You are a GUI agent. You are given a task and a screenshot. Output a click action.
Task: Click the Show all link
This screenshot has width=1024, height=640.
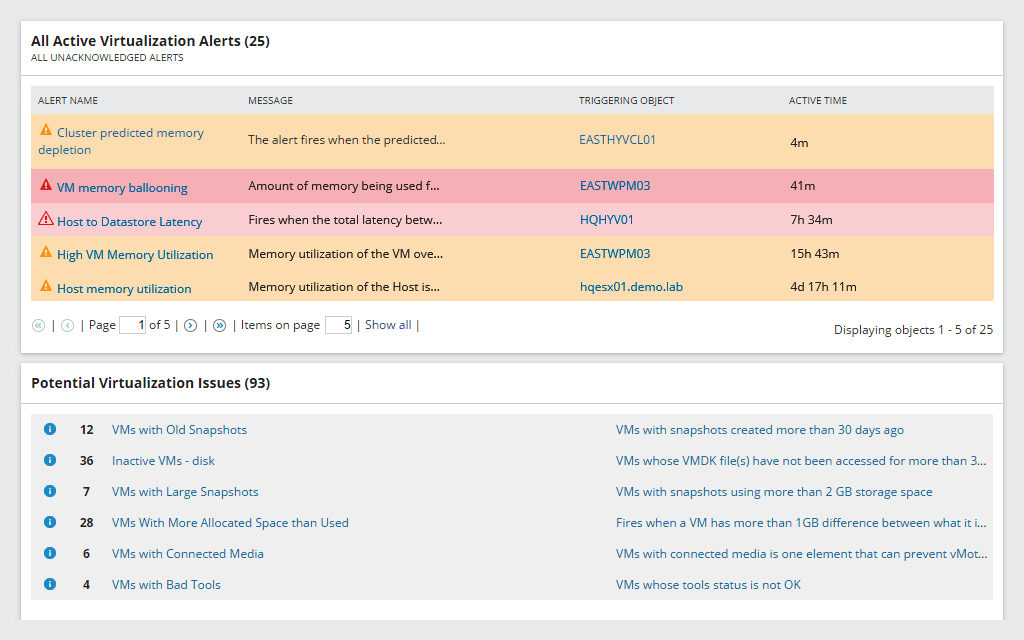(387, 324)
